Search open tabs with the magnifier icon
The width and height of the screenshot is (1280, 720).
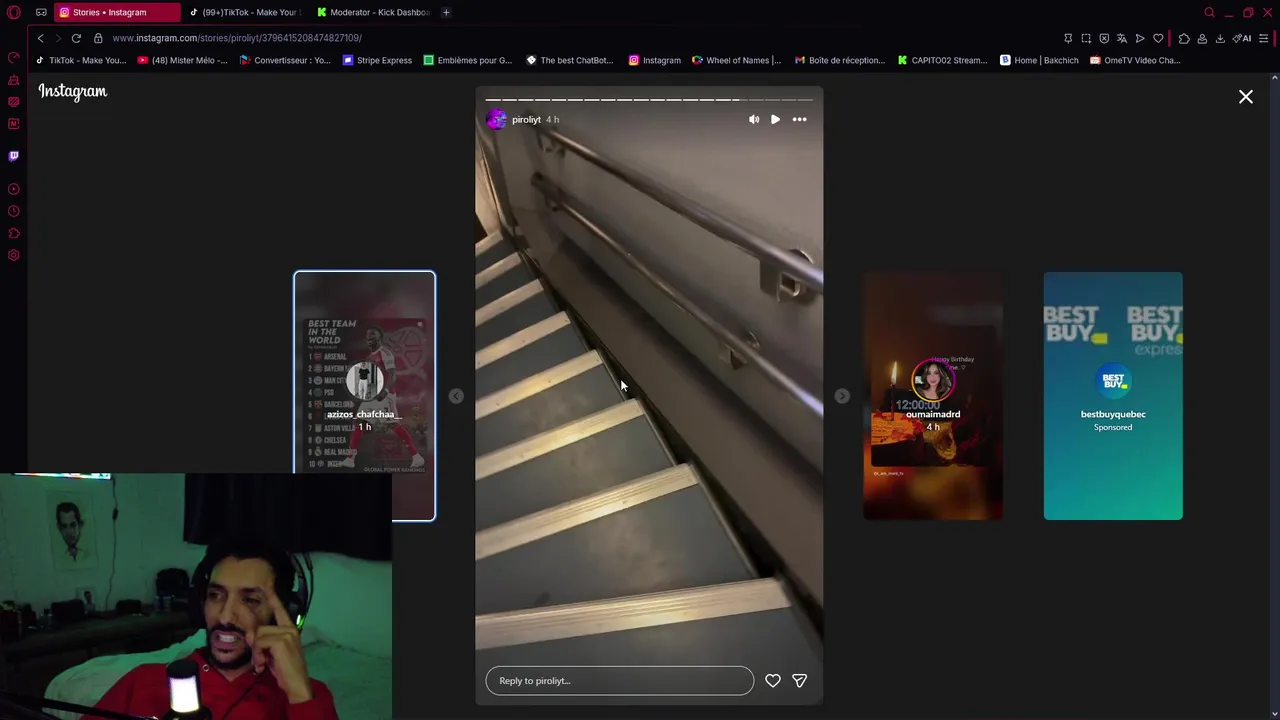[x=1209, y=12]
